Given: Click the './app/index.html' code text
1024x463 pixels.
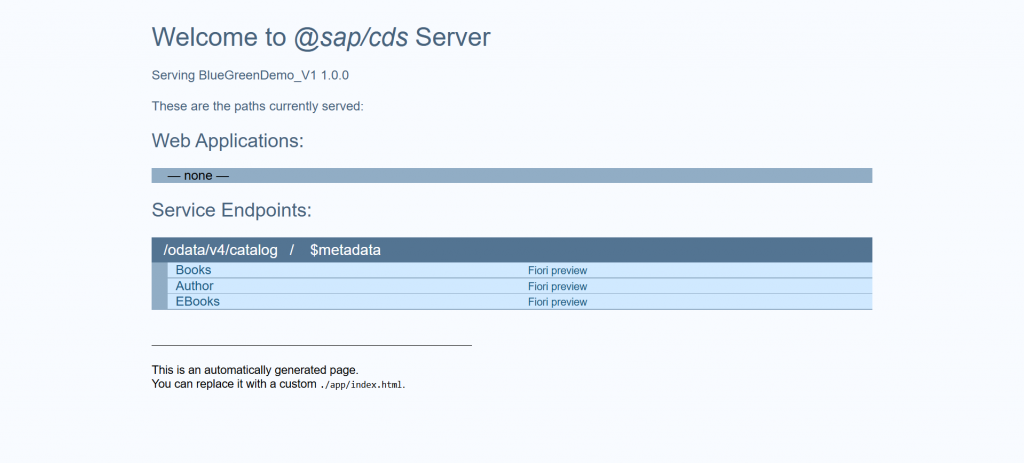Looking at the screenshot, I should point(361,385).
